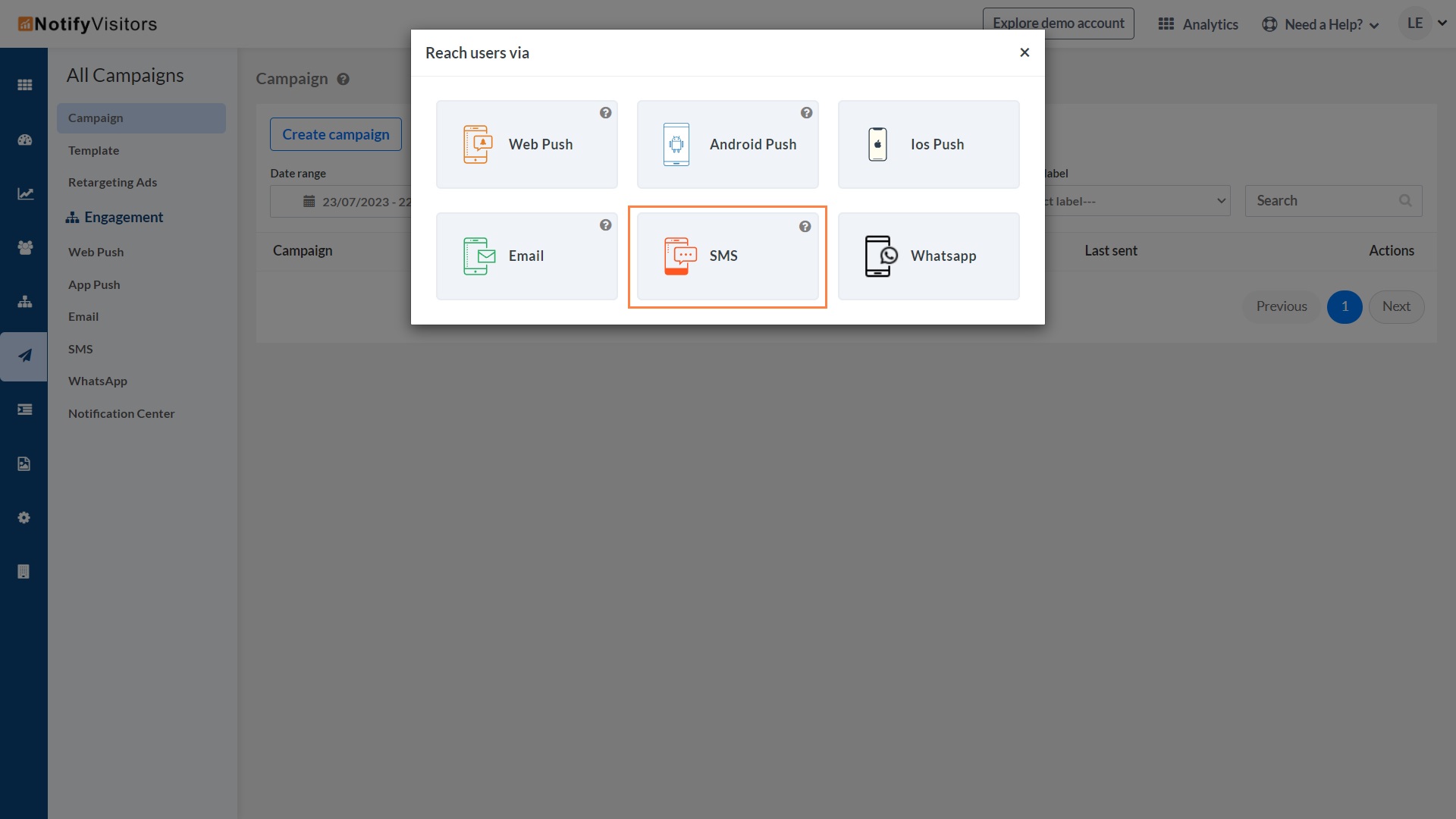1456x819 pixels.
Task: Click the red SMS chat icon
Action: click(x=679, y=256)
